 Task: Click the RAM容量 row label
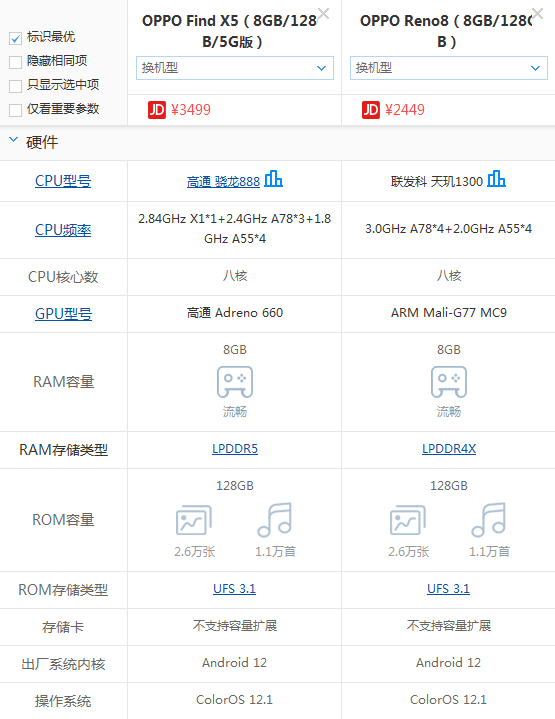point(64,382)
